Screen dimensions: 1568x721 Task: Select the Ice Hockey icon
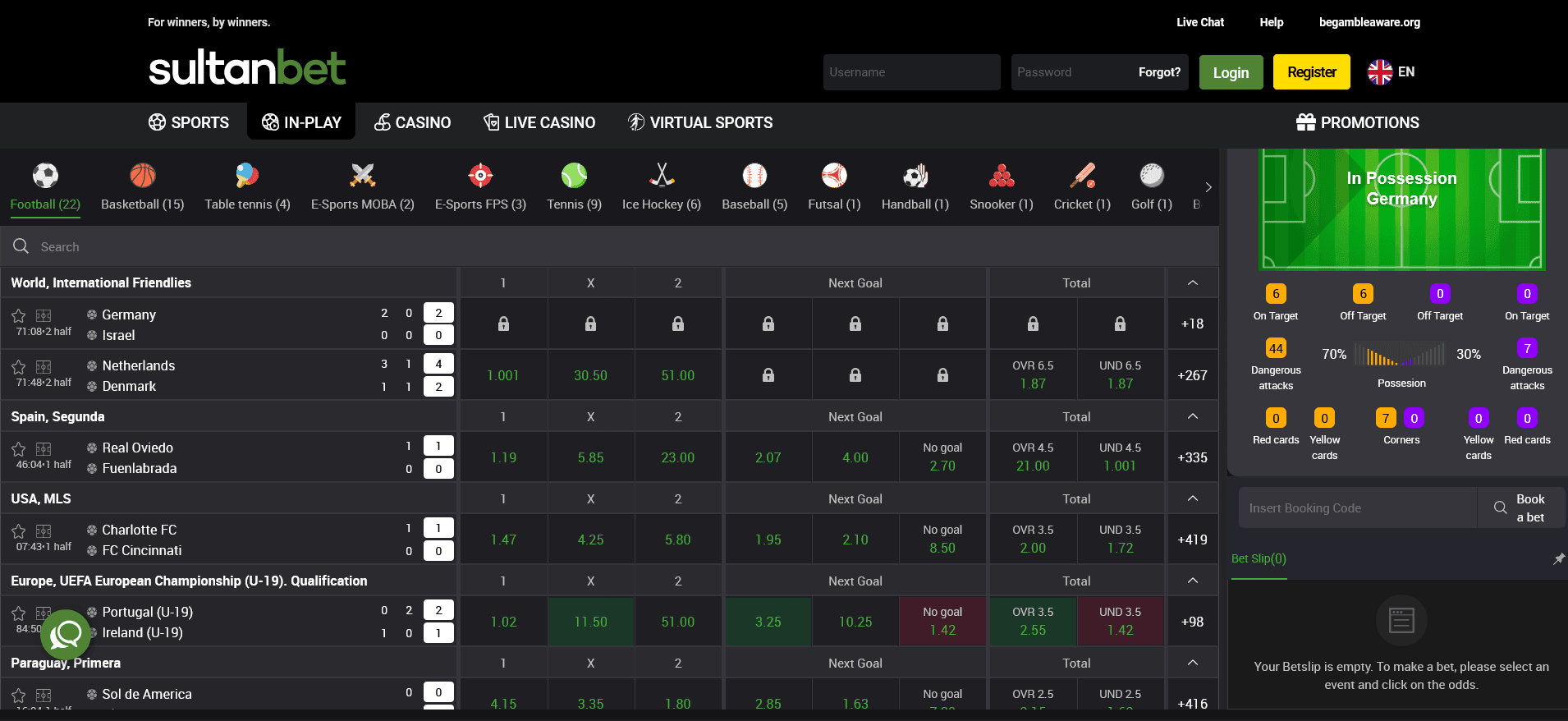click(661, 176)
